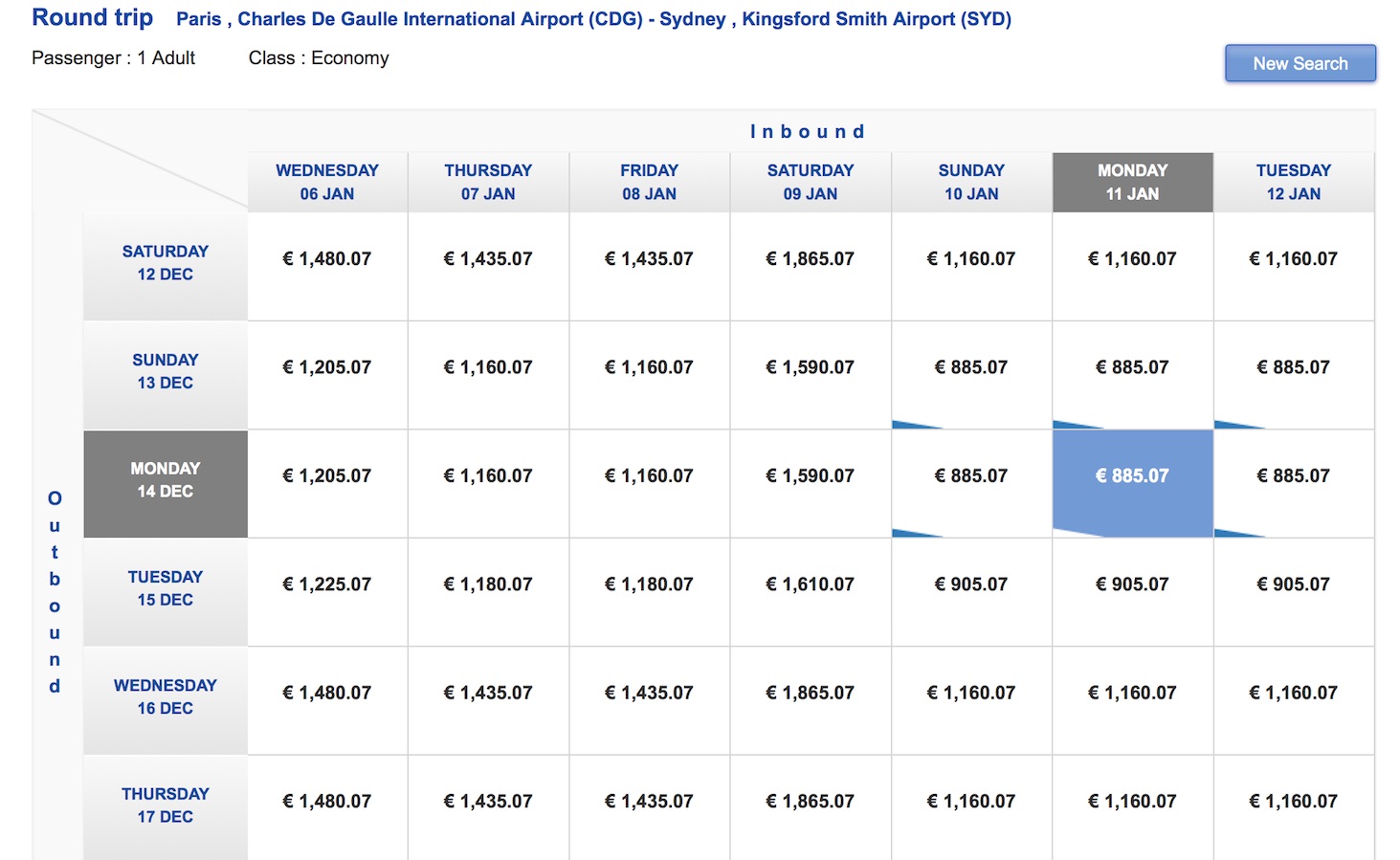The image size is (1400, 860).
Task: Select € 1,205.07 fare on 13 Dec row
Action: (x=327, y=375)
